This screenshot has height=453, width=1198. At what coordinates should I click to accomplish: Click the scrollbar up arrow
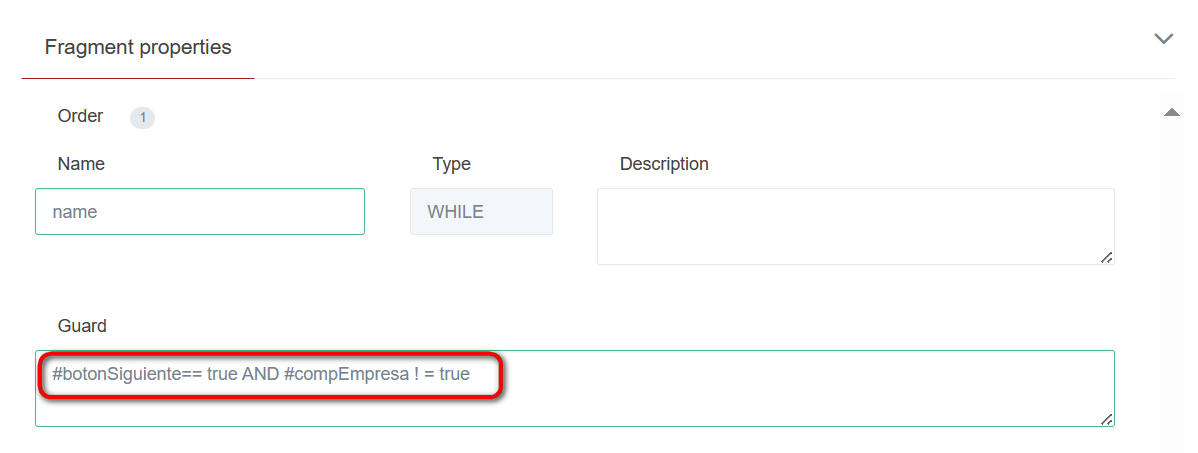pos(1172,113)
